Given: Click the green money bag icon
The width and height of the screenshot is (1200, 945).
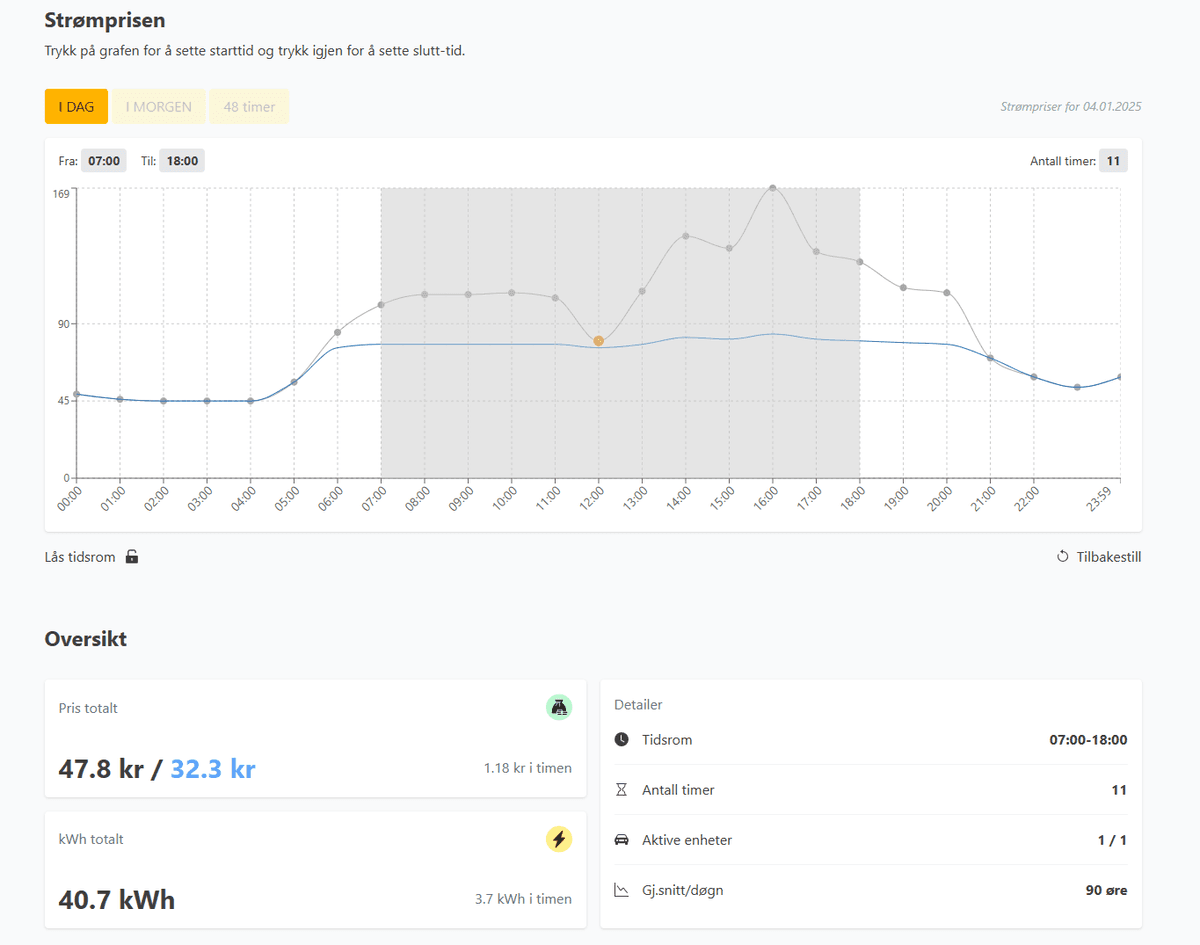Looking at the screenshot, I should point(559,708).
